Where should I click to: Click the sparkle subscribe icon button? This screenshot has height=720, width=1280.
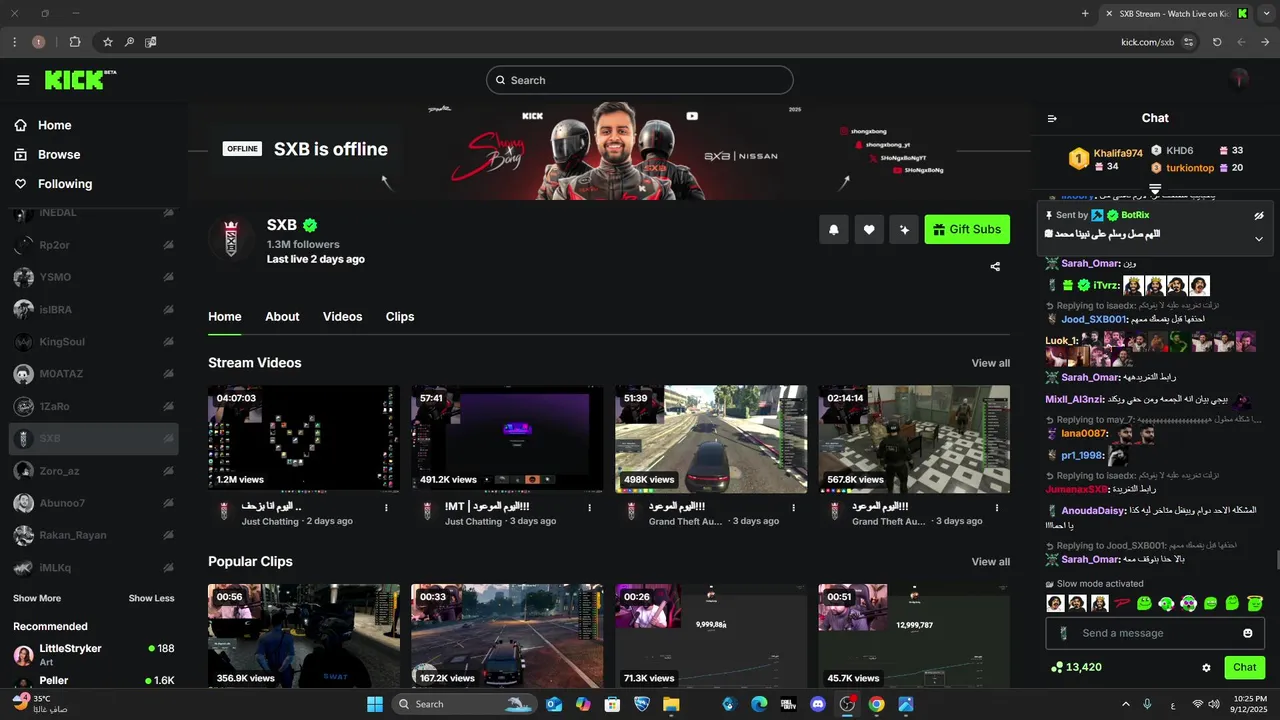tap(903, 229)
